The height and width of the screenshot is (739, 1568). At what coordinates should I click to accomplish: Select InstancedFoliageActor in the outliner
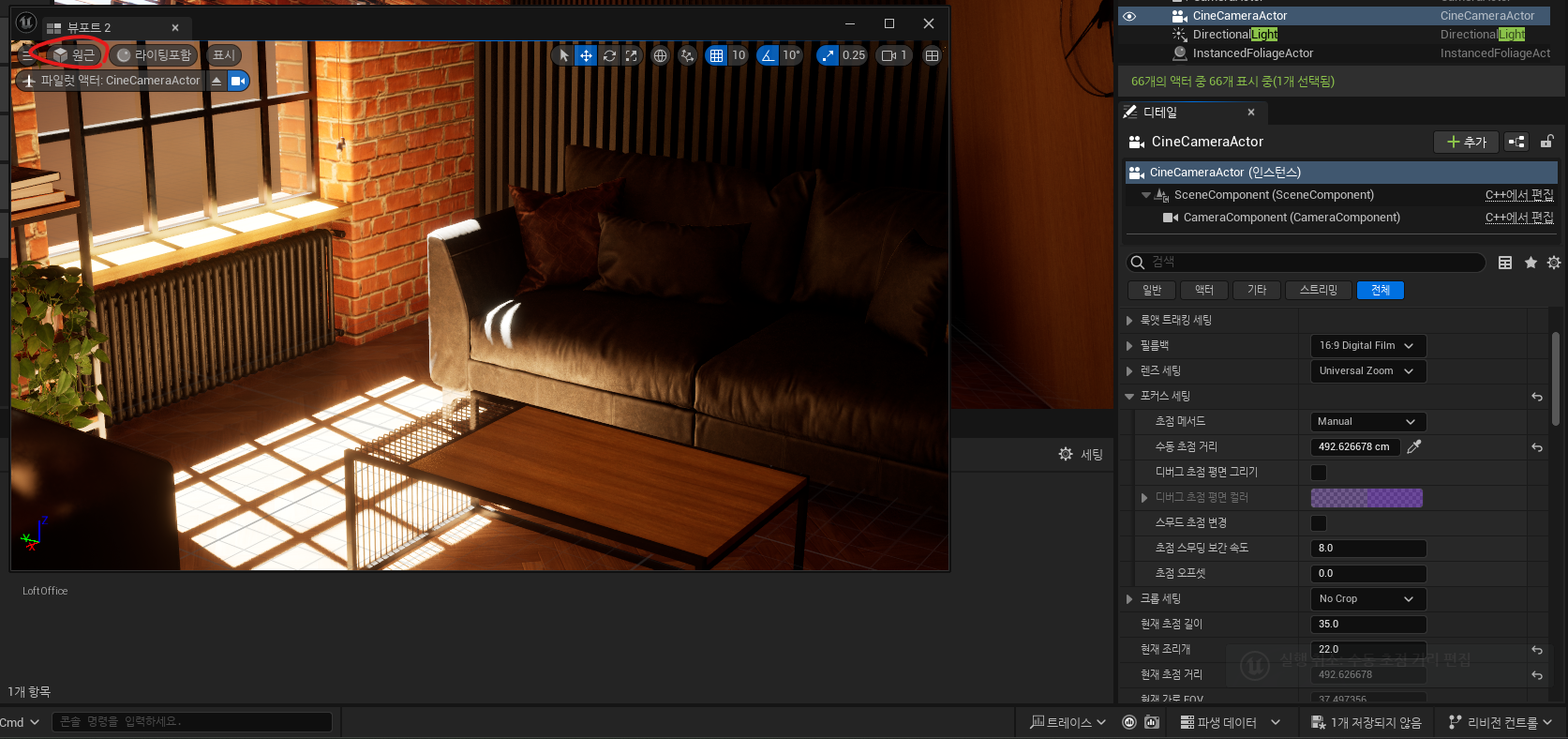point(1253,53)
